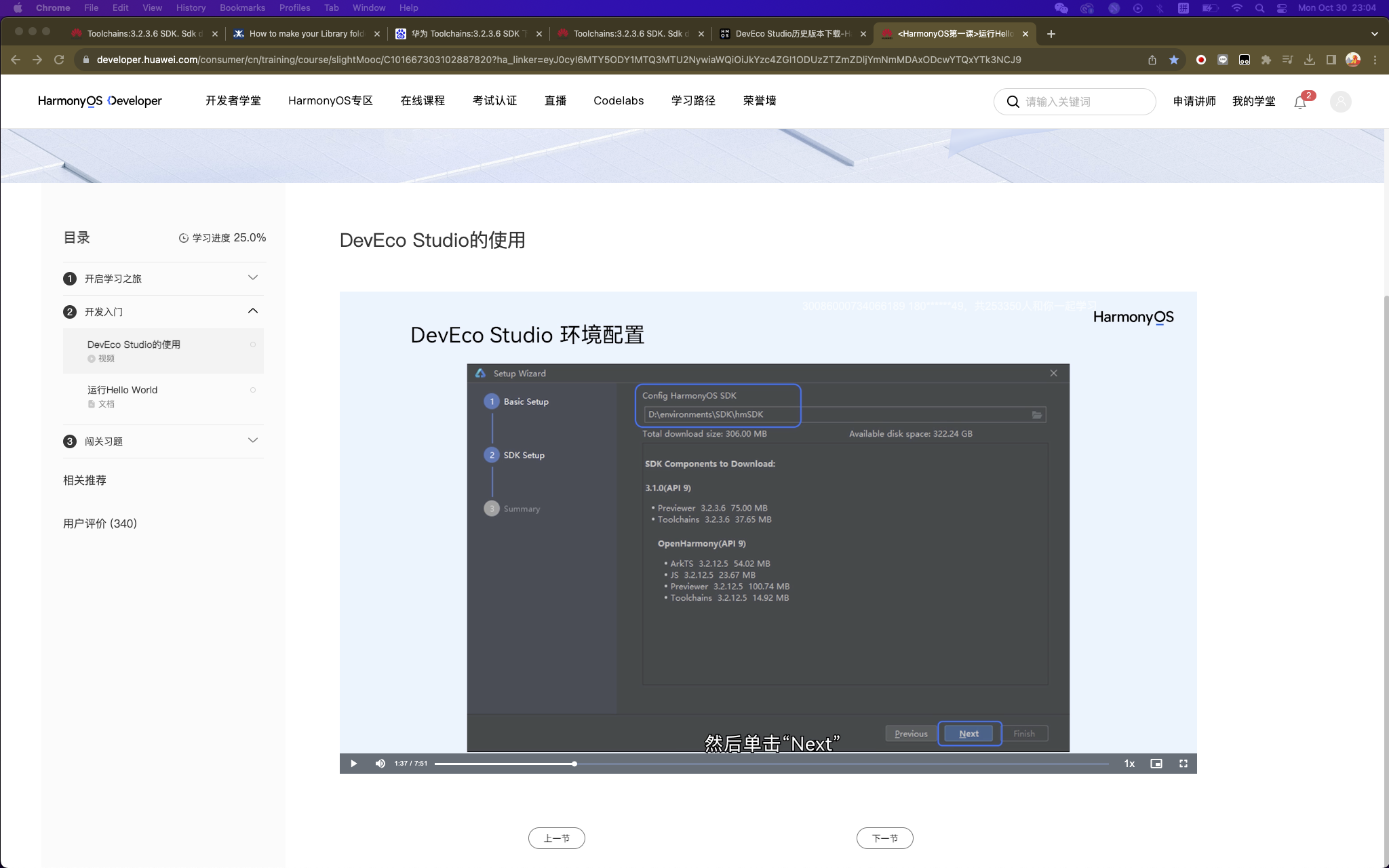The height and width of the screenshot is (868, 1389).
Task: Open HarmonyOS专区 nav item
Action: pyautogui.click(x=330, y=101)
